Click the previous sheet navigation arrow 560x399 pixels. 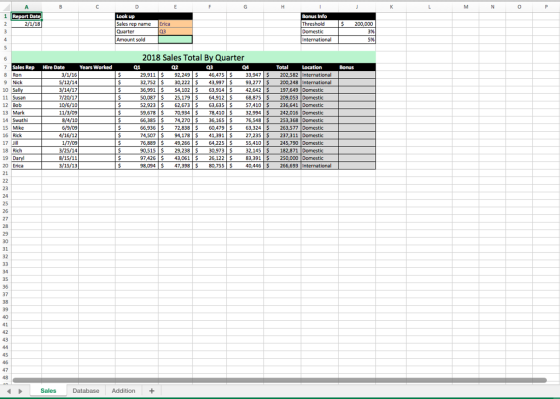click(9, 391)
